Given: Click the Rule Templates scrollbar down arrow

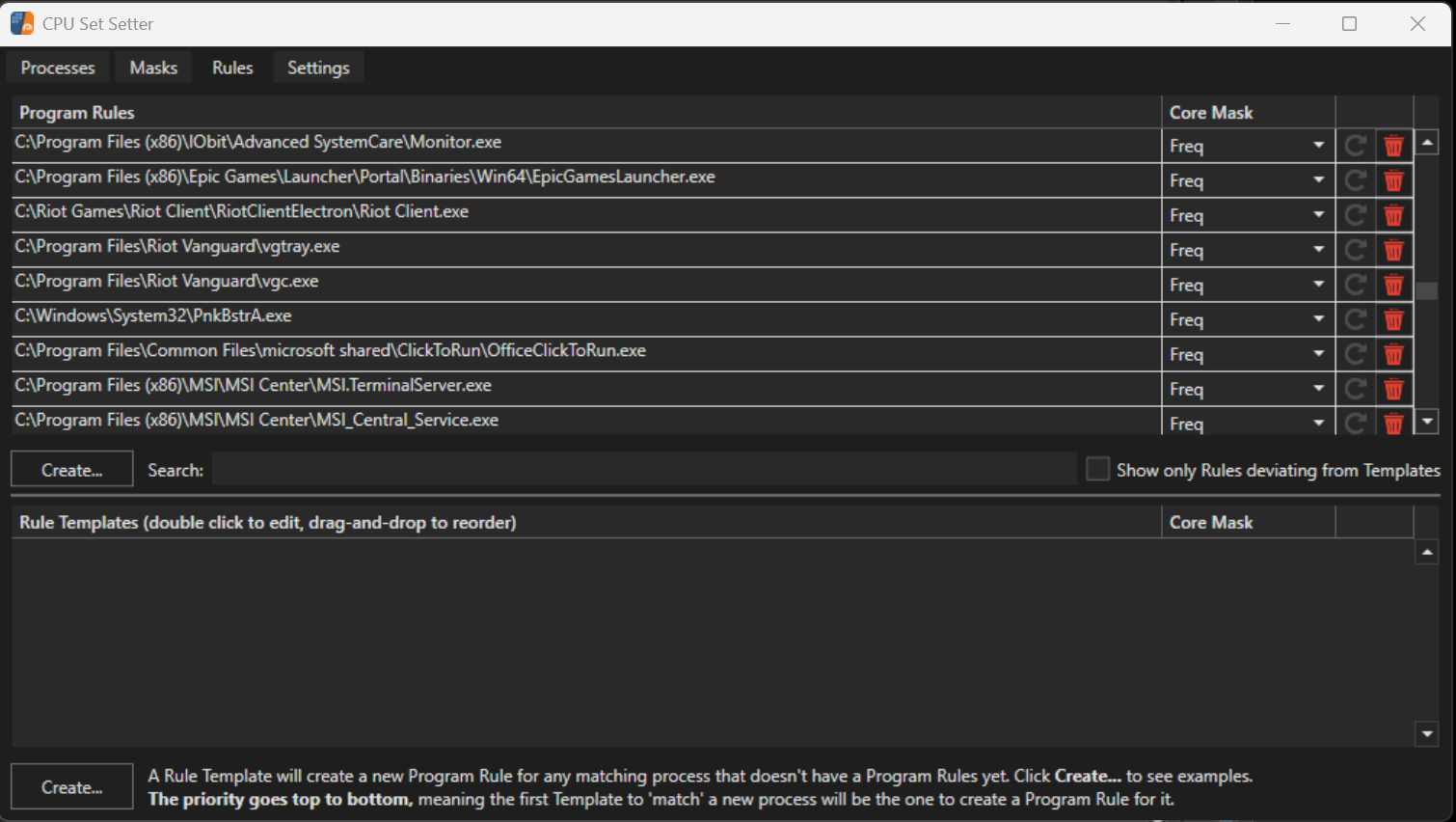Looking at the screenshot, I should pos(1427,734).
